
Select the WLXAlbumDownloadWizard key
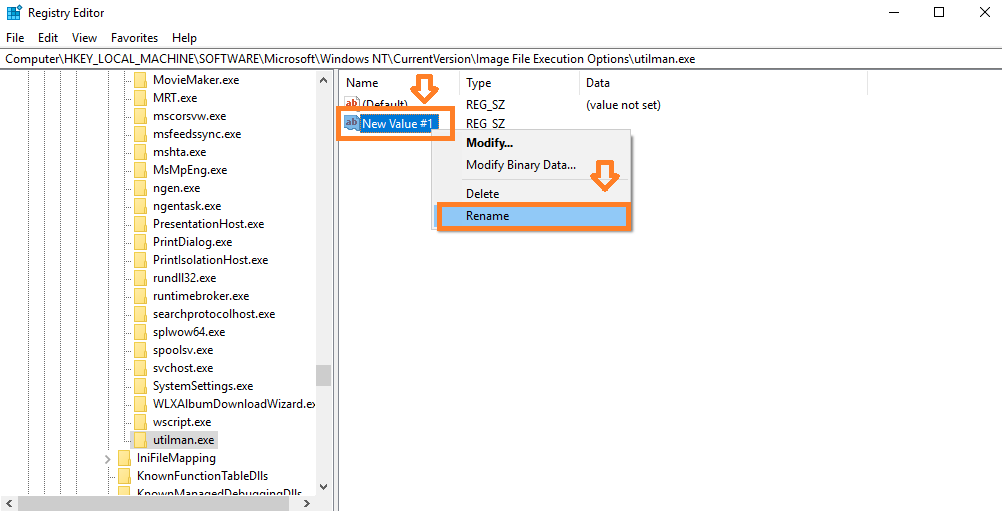click(234, 404)
